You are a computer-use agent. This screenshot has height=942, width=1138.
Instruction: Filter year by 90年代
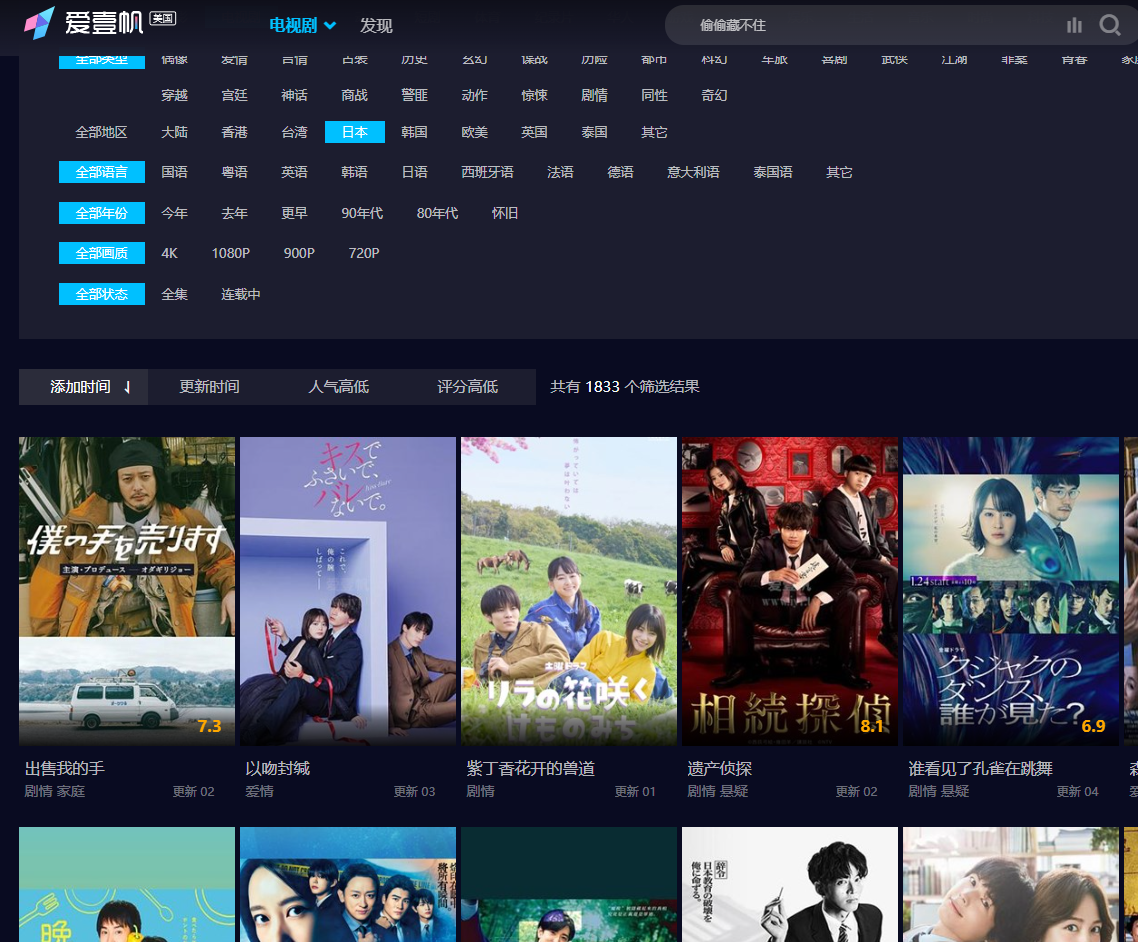(x=362, y=213)
